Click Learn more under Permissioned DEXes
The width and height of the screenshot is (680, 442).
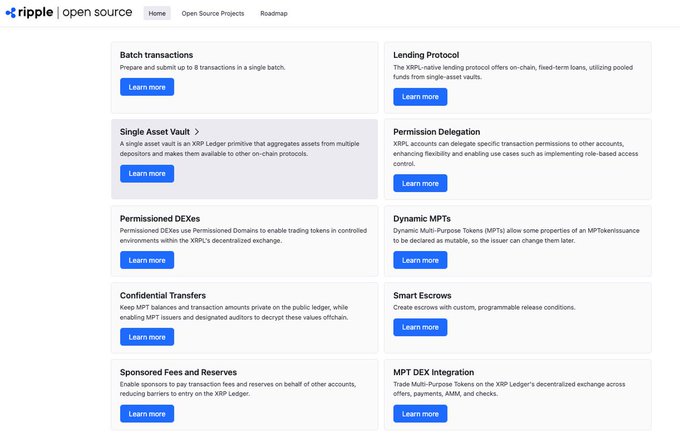pos(147,260)
